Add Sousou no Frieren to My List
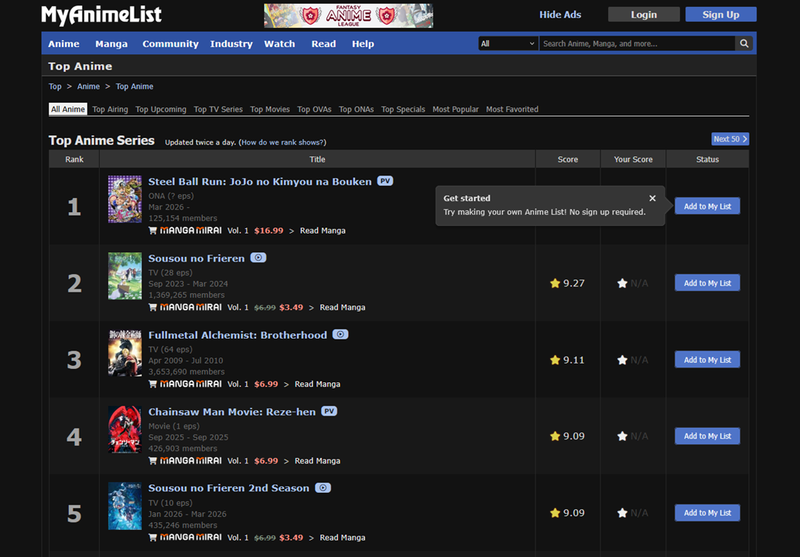 click(x=707, y=284)
